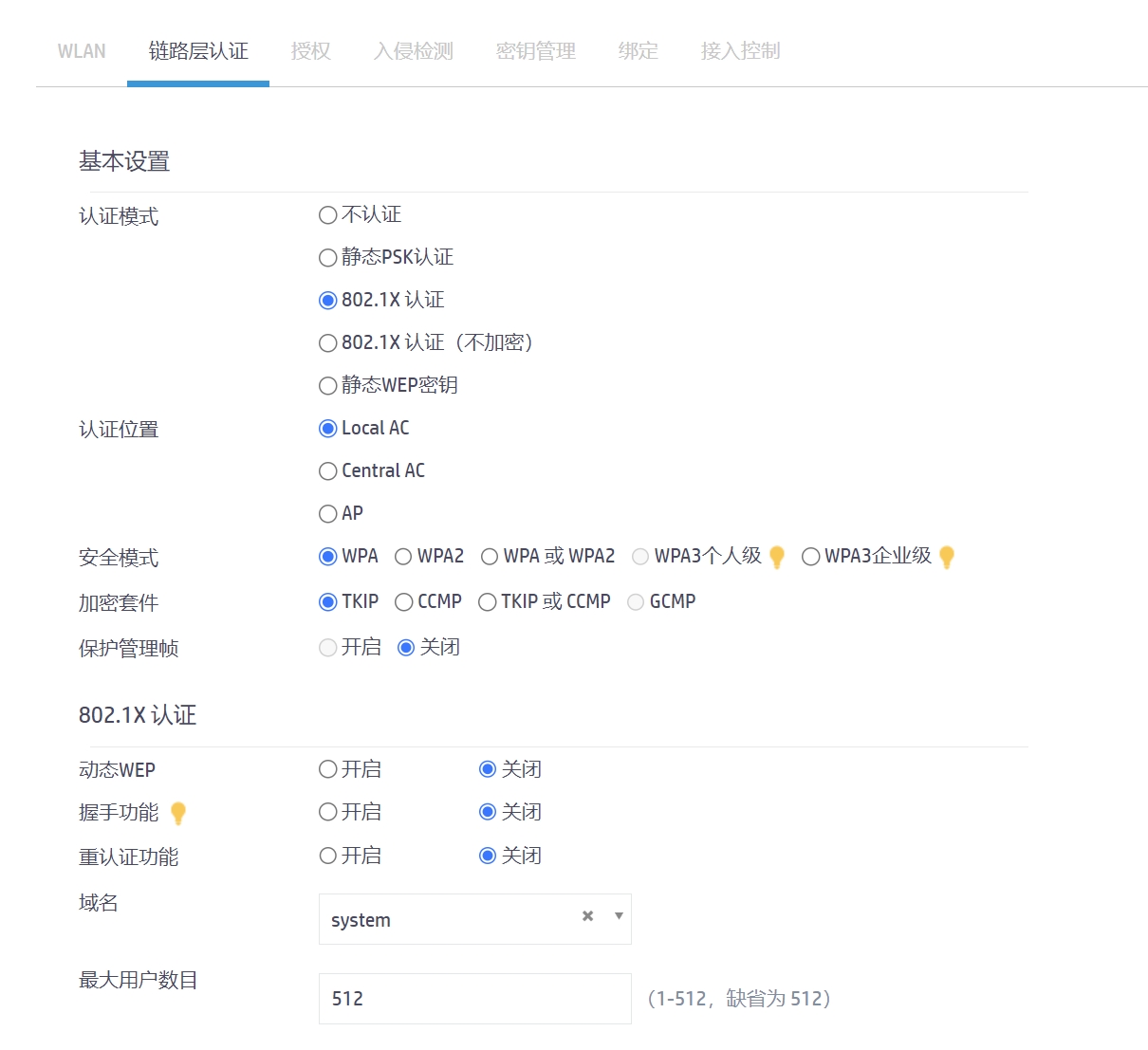Open the 密钥管理 tab
Image resolution: width=1148 pixels, height=1050 pixels.
pos(536,51)
